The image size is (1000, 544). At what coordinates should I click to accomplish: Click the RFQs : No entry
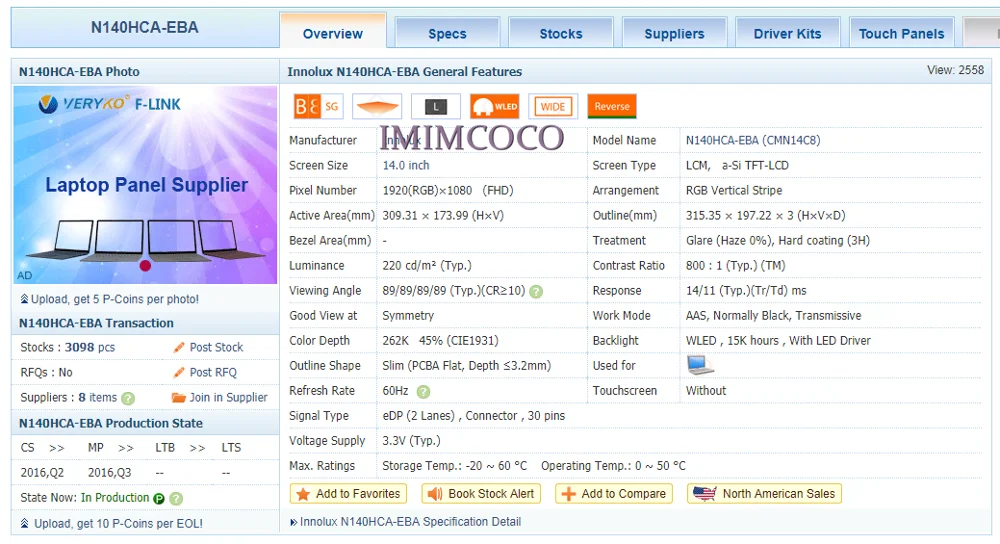(47, 372)
